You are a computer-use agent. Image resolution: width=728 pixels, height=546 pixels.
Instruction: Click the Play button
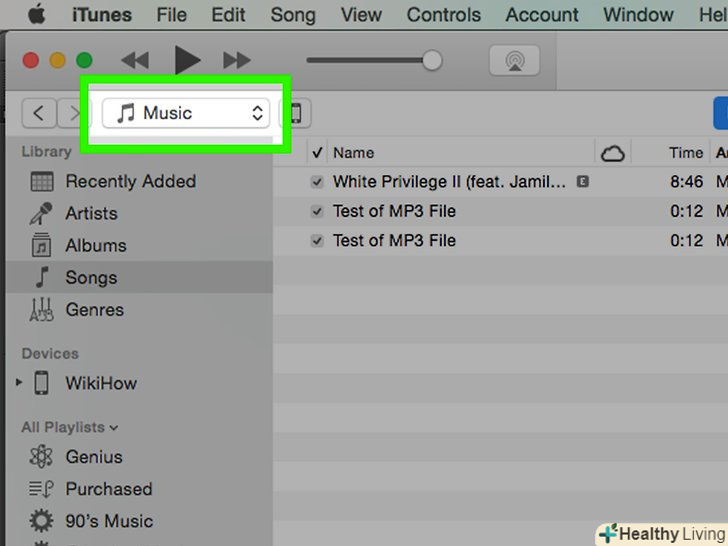(187, 61)
